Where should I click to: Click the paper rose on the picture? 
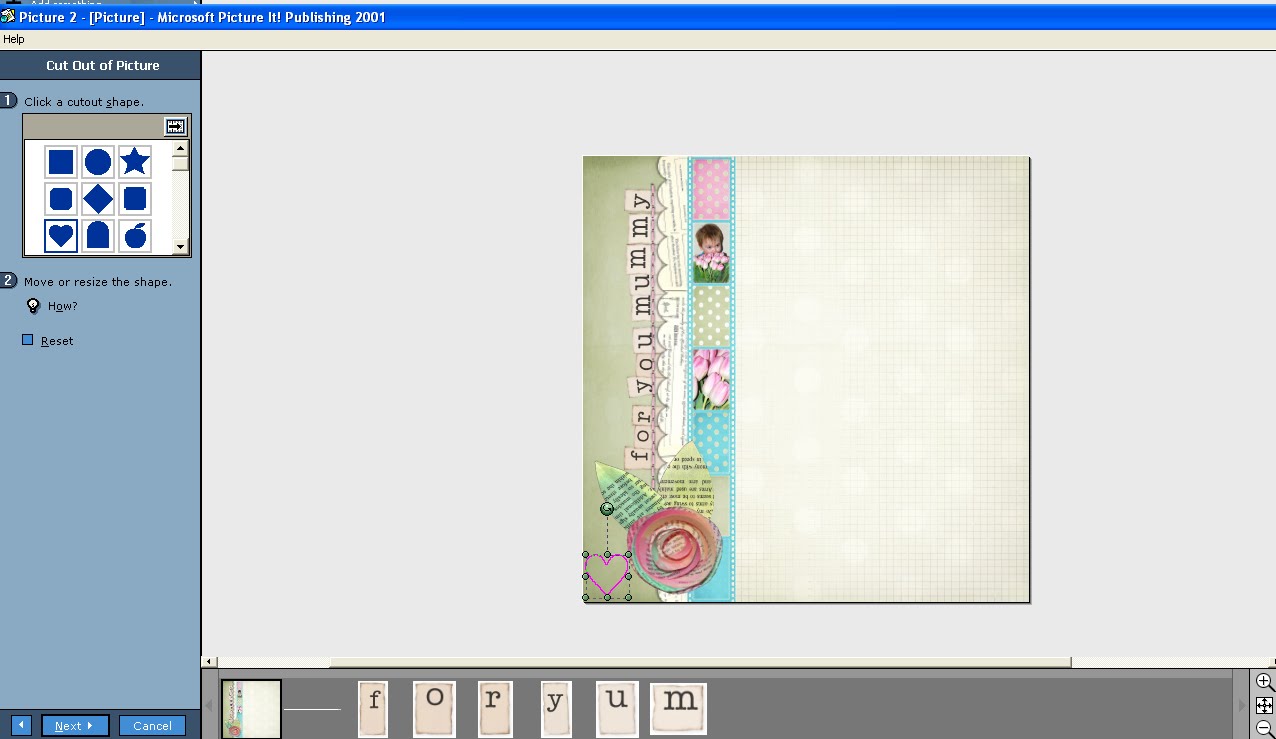(675, 550)
